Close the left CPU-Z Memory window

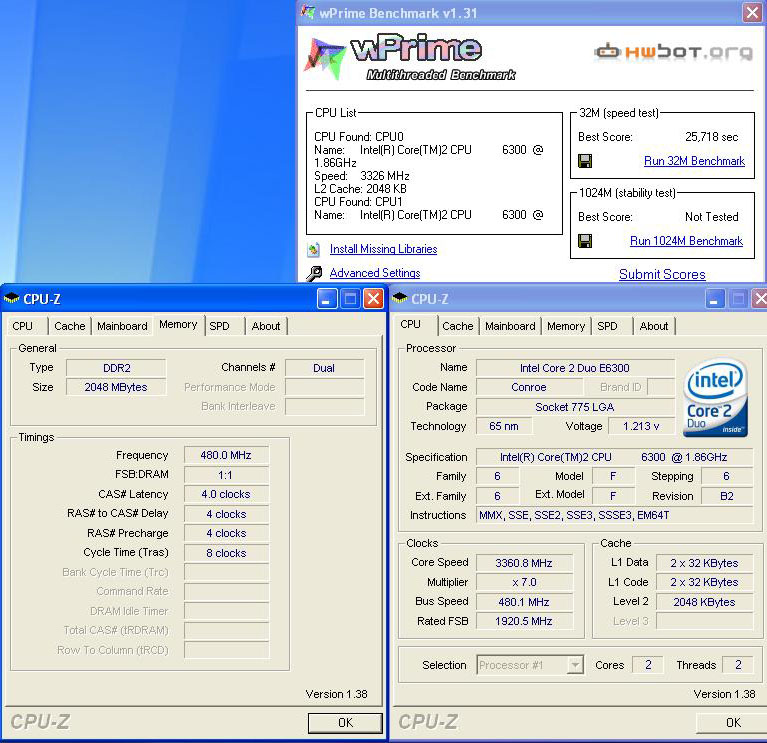(x=373, y=298)
